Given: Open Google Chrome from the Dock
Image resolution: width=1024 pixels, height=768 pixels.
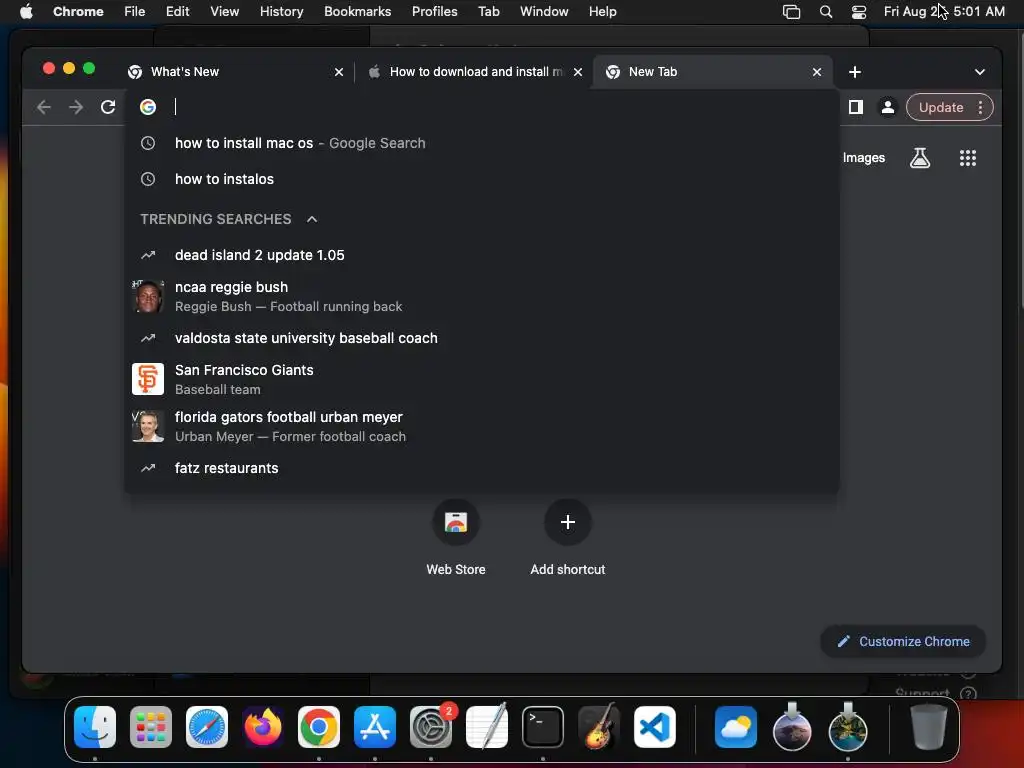Looking at the screenshot, I should 319,727.
